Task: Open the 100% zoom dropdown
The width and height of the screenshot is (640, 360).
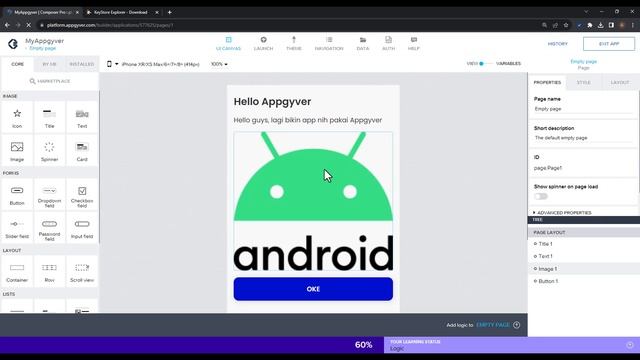Action: point(219,64)
